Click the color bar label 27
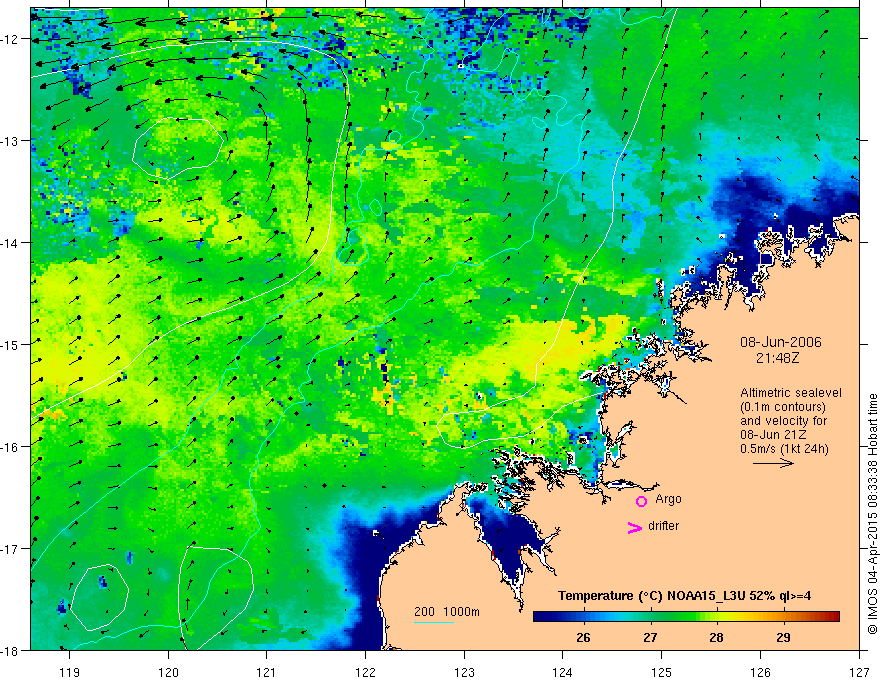 [650, 637]
